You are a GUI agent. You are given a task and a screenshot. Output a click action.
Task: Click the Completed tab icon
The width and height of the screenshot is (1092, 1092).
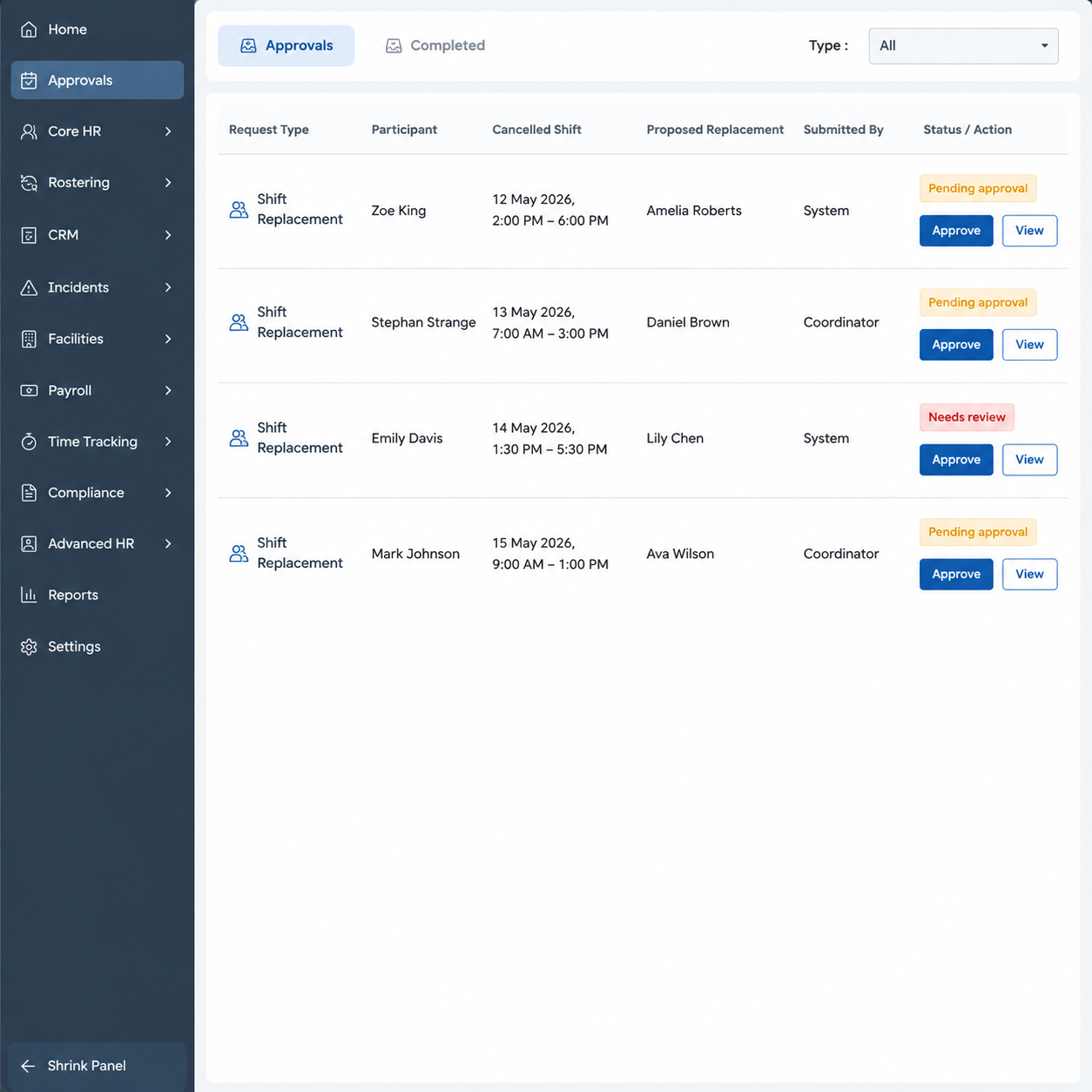click(394, 46)
